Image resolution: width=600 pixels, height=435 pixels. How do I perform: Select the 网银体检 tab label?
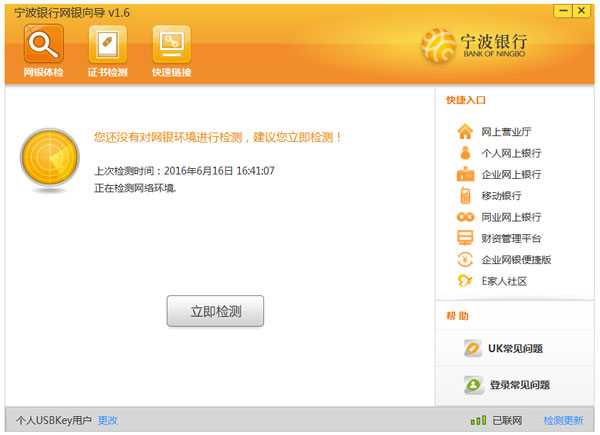[43, 72]
